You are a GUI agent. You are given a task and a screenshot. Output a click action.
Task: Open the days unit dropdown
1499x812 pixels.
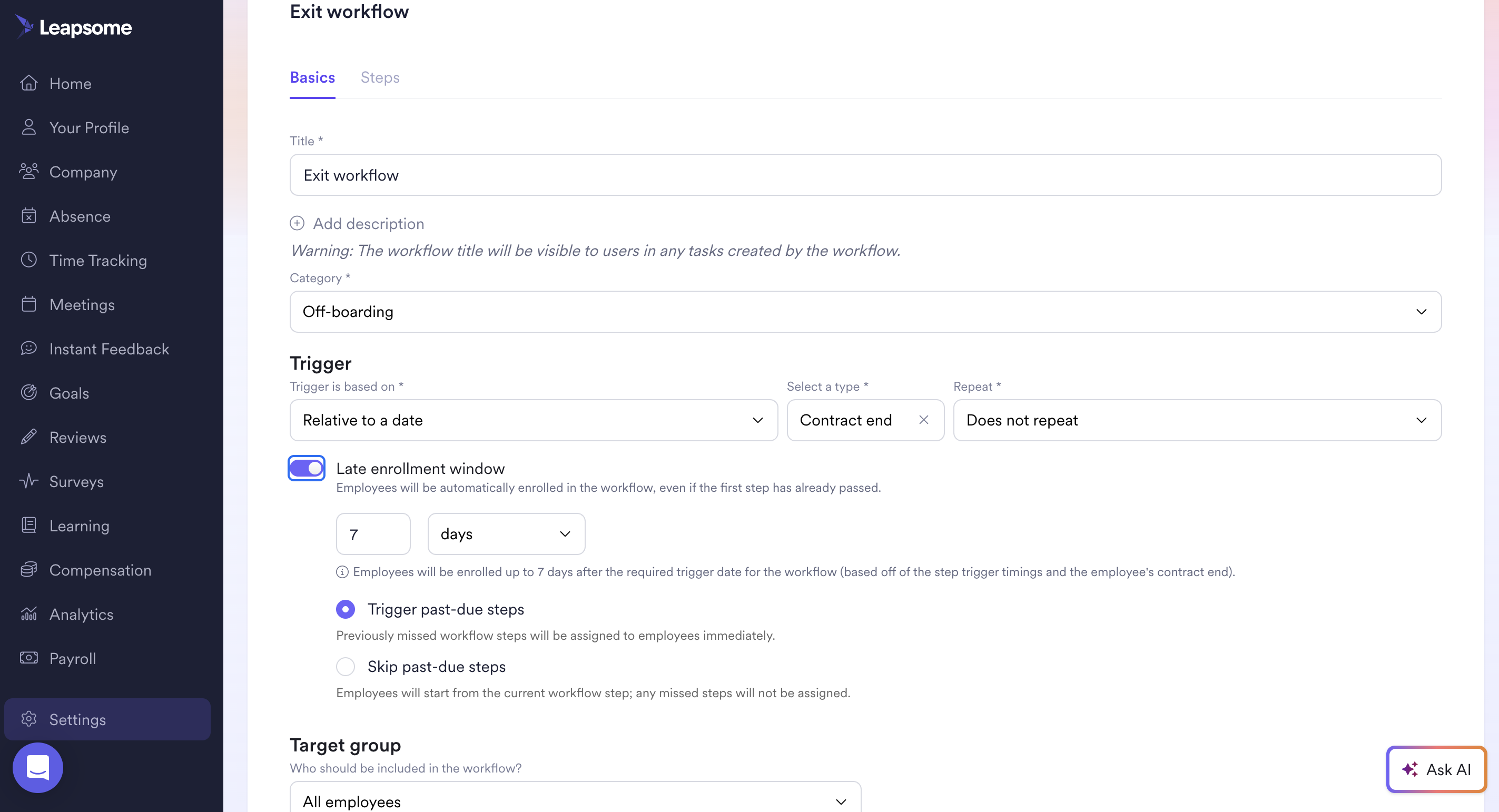(506, 534)
